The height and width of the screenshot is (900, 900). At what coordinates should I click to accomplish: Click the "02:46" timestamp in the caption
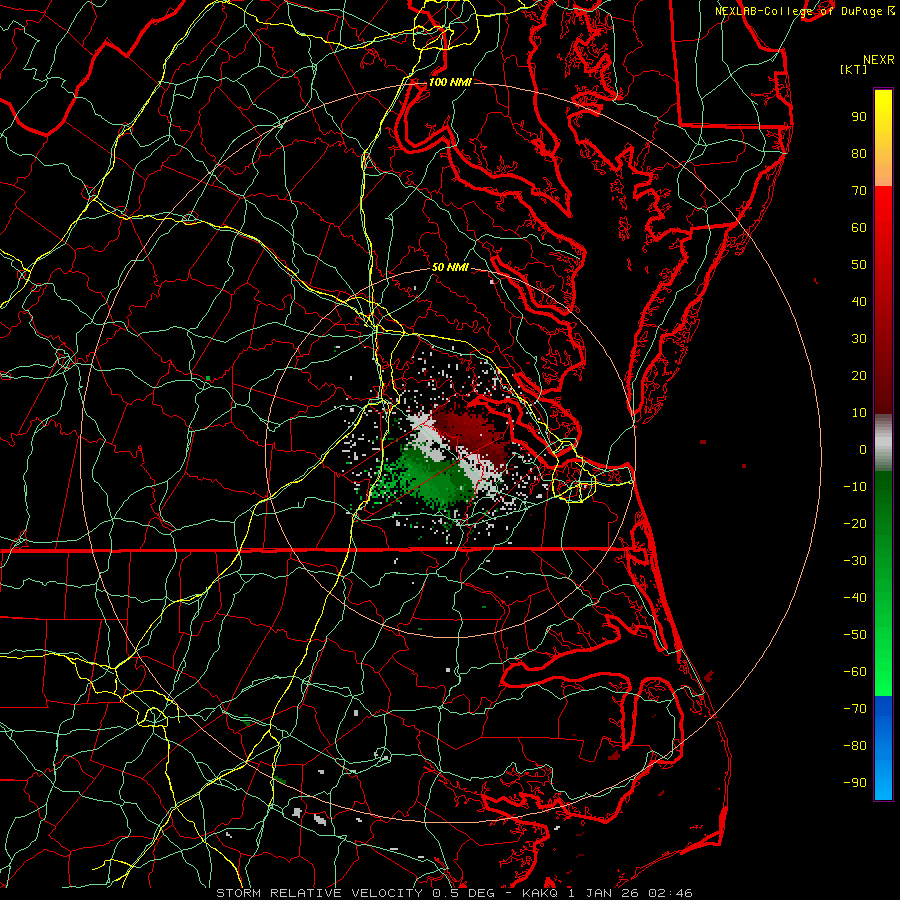tap(670, 893)
